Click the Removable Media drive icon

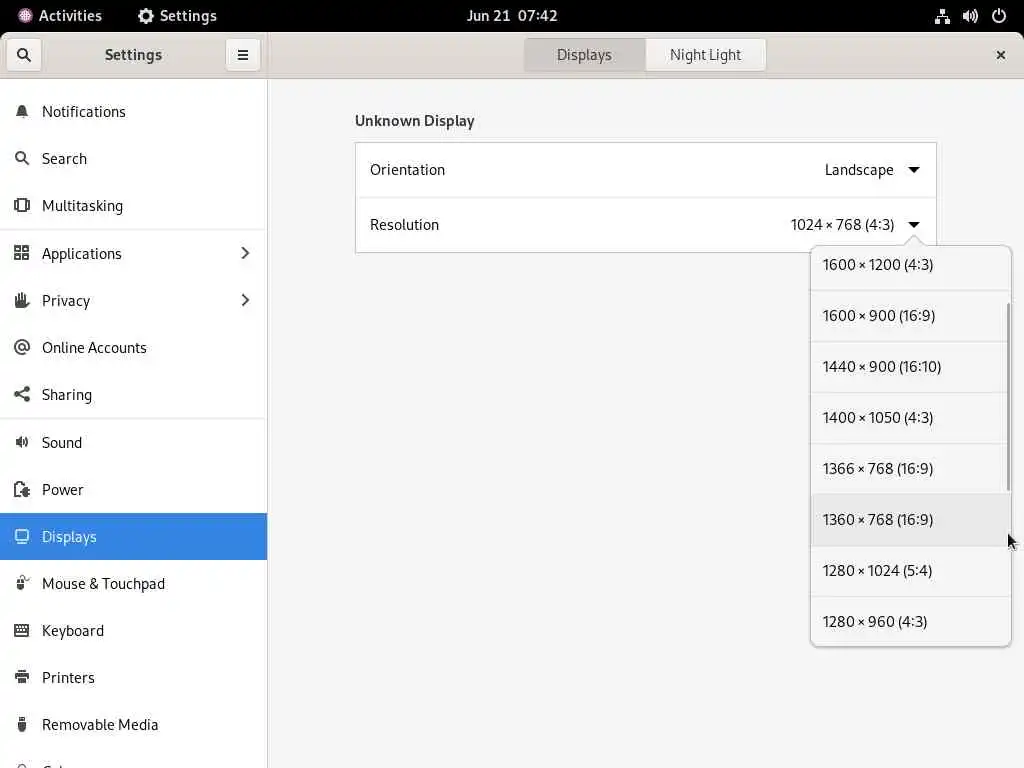point(22,724)
